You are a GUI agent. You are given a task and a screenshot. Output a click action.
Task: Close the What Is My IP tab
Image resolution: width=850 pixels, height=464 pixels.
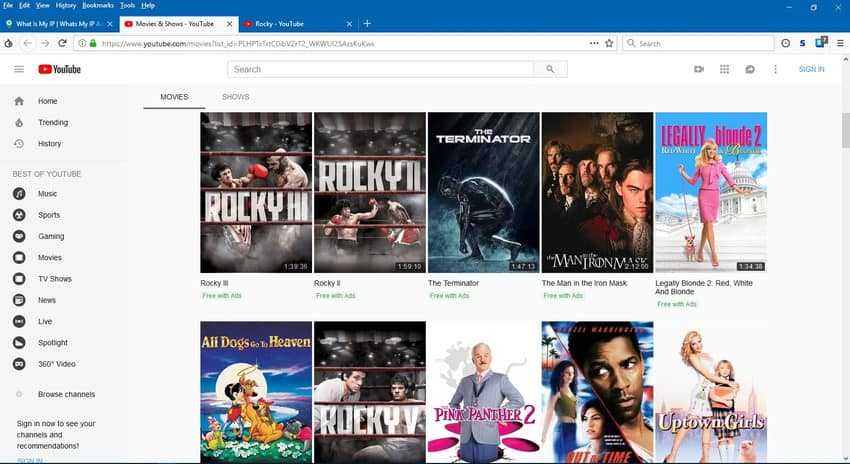110,24
